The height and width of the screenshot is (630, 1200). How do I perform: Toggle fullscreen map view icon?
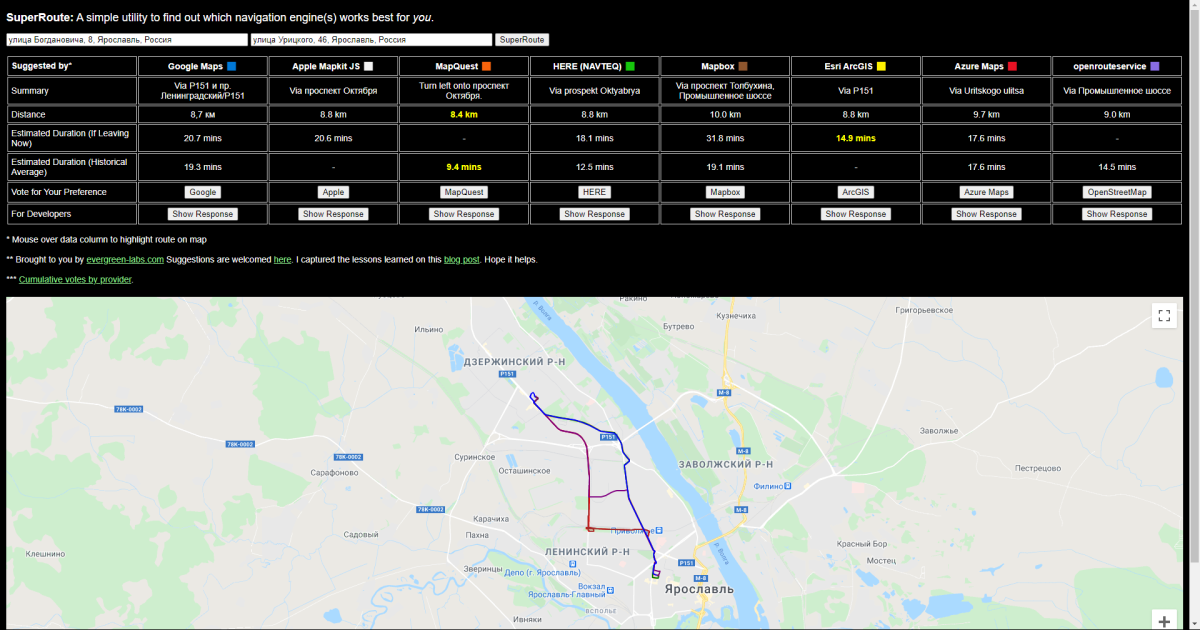(x=1164, y=316)
